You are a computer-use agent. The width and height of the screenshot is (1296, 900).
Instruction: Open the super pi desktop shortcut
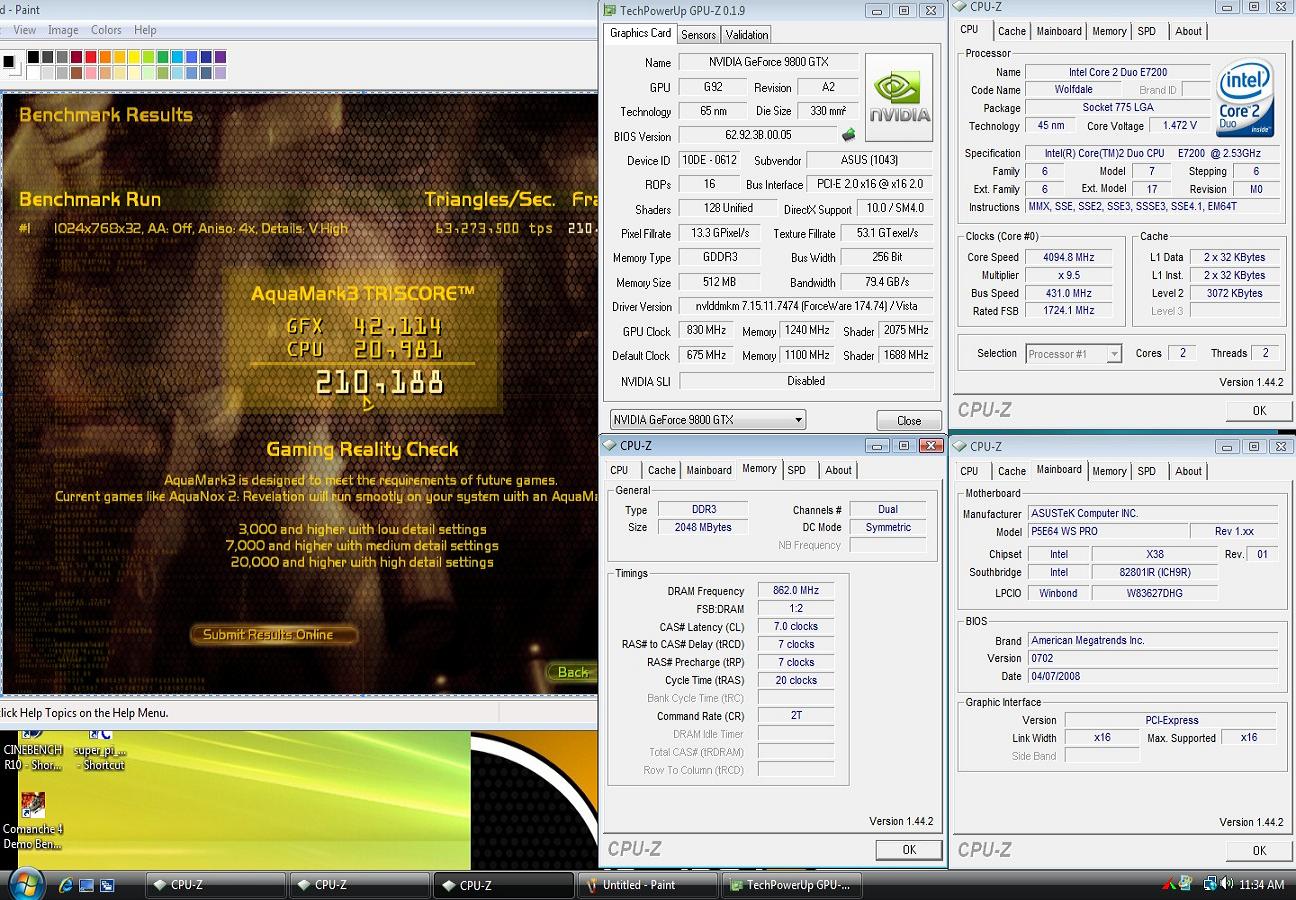tap(98, 750)
